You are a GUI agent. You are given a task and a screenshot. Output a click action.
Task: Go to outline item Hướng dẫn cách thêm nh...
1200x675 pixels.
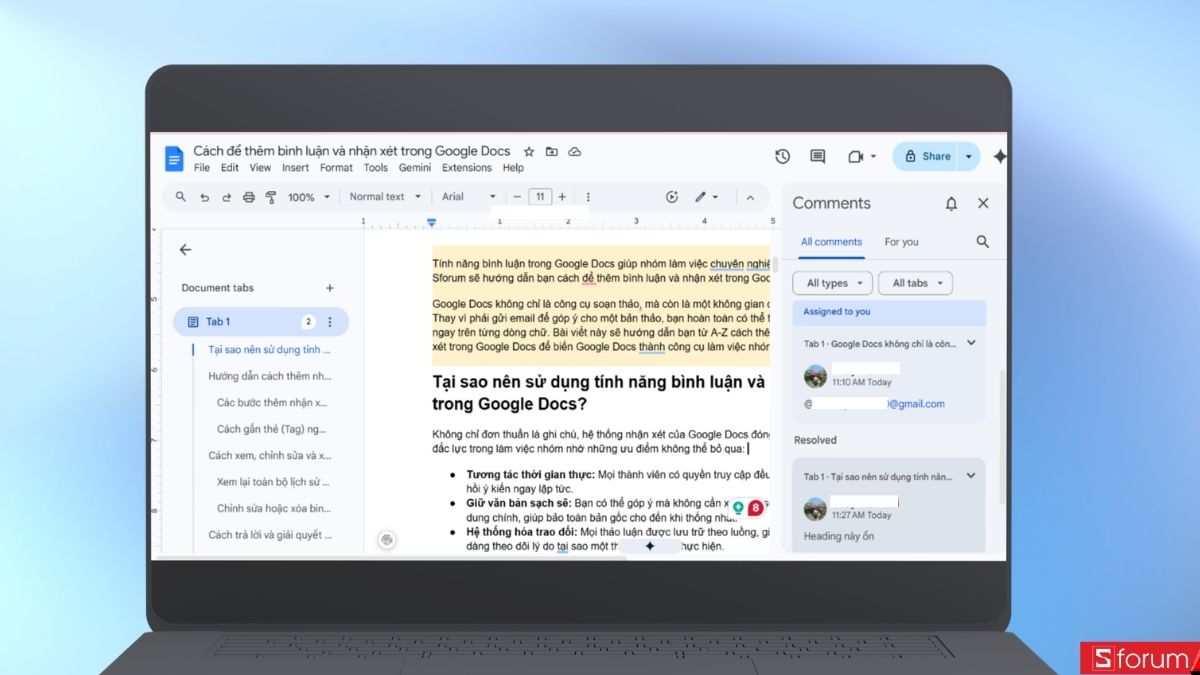tap(269, 377)
